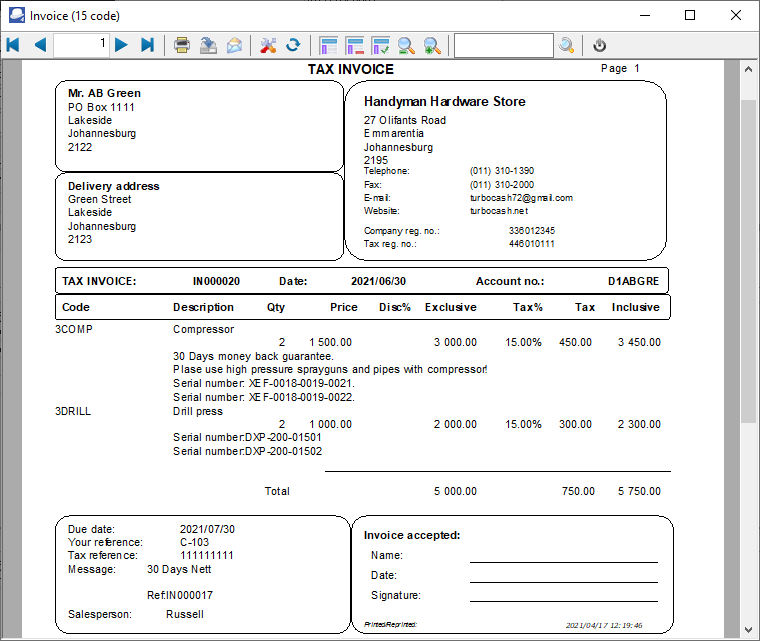The image size is (760, 641).
Task: Go to the first page of the report
Action: click(13, 45)
